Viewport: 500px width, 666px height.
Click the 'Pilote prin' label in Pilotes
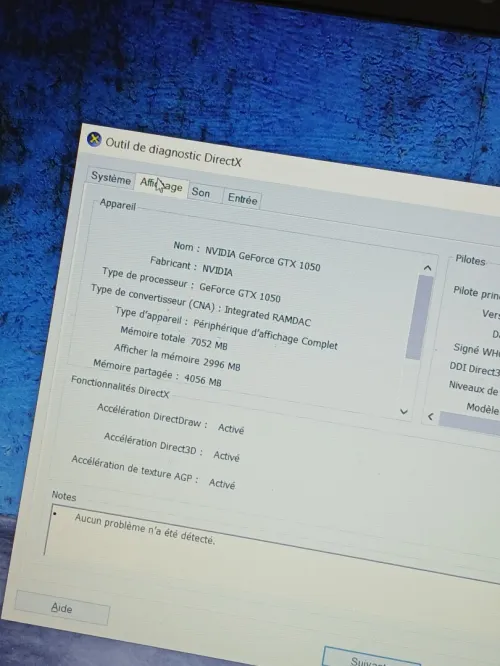point(477,292)
